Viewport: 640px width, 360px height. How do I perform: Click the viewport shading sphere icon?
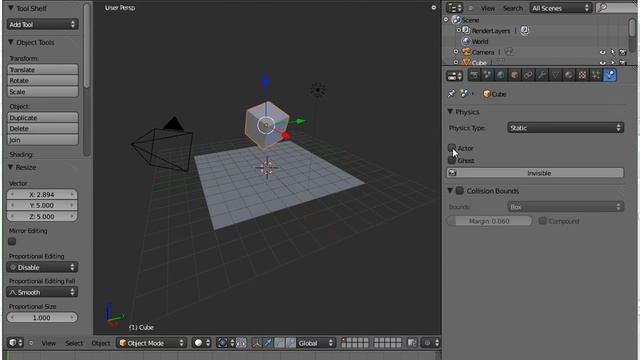point(198,343)
